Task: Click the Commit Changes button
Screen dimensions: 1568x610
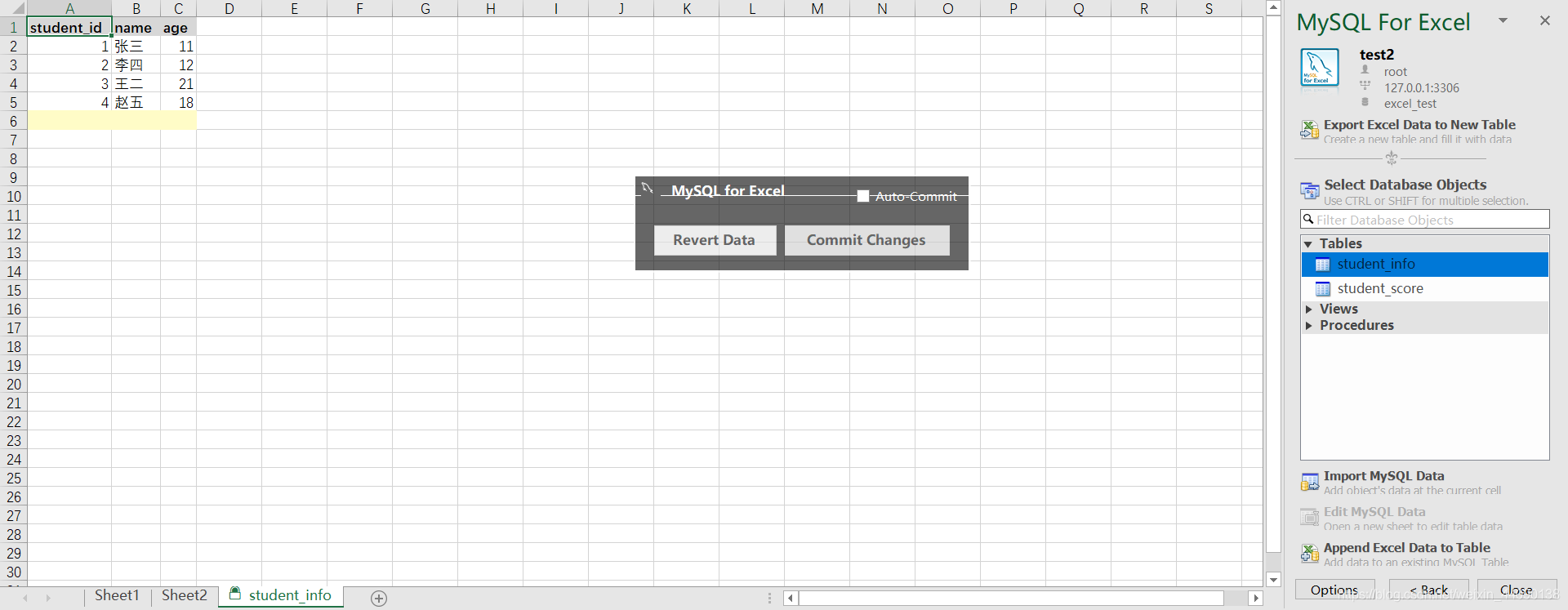Action: 866,240
